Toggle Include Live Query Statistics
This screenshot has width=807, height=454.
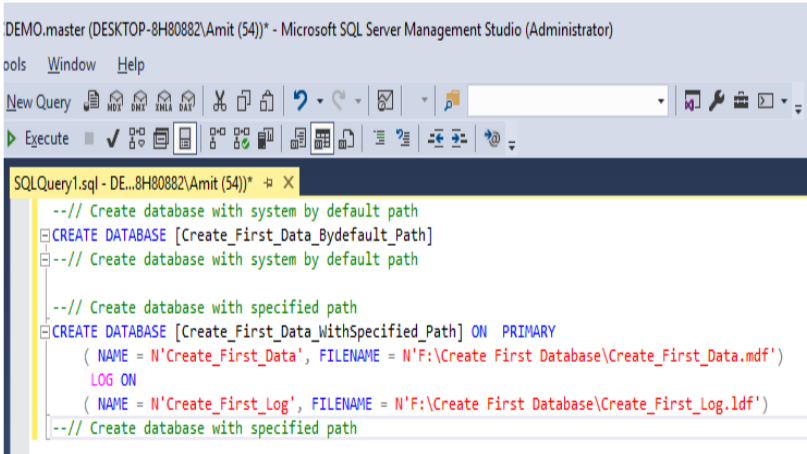pyautogui.click(x=241, y=138)
